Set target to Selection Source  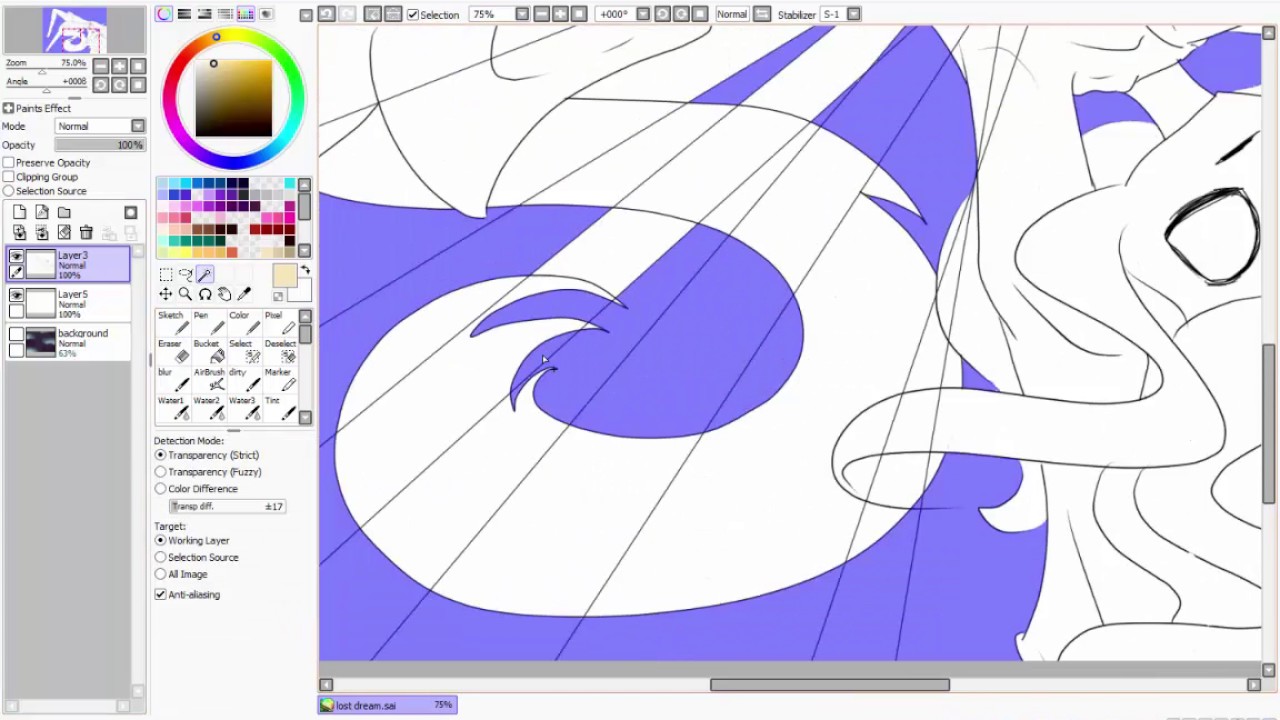pyautogui.click(x=160, y=557)
